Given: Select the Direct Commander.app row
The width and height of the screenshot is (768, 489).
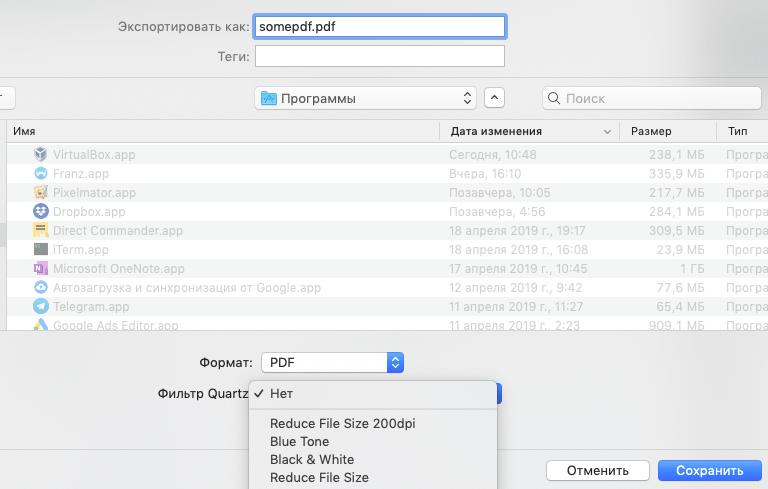Looking at the screenshot, I should pos(387,230).
